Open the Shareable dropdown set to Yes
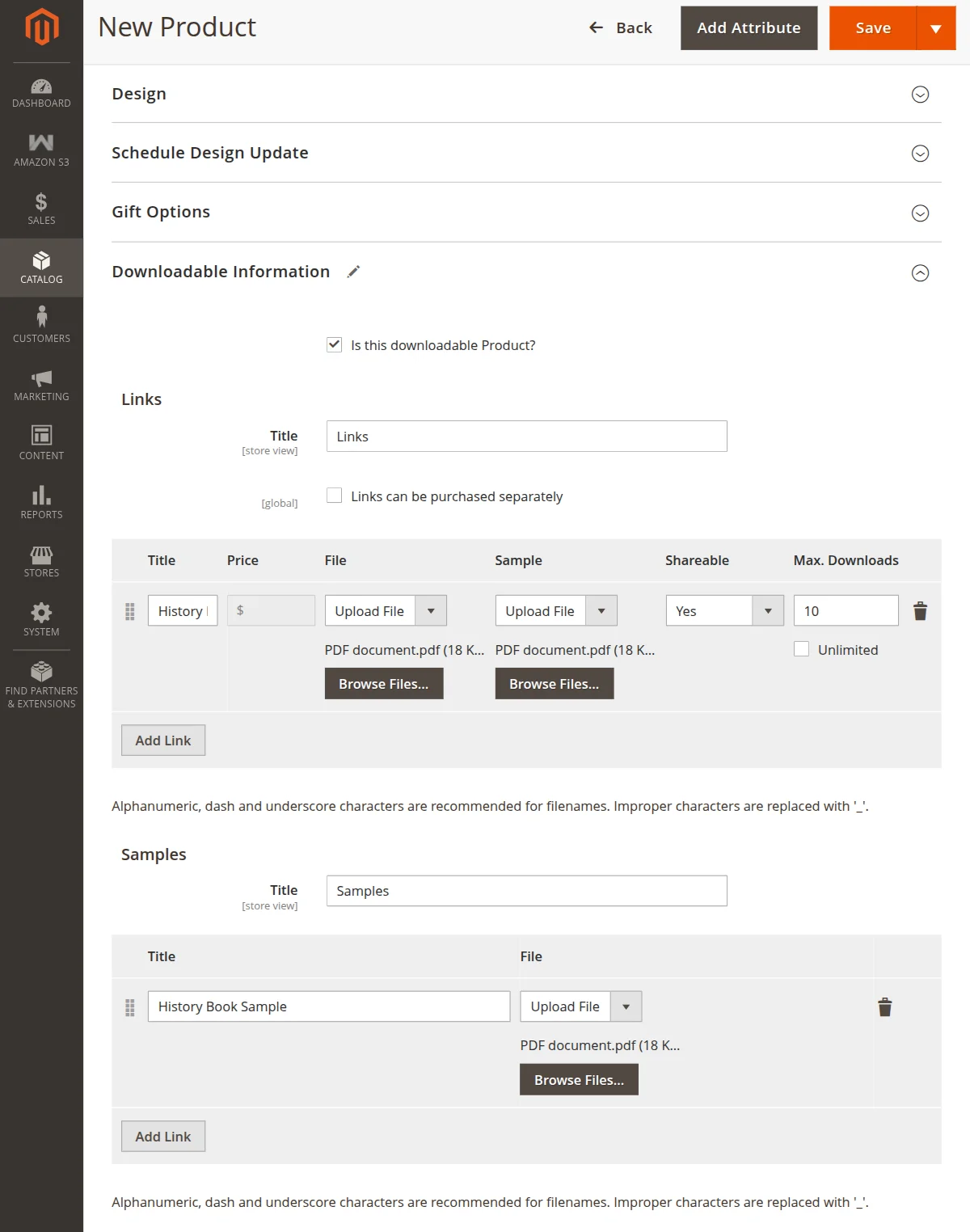Image resolution: width=970 pixels, height=1232 pixels. pyautogui.click(x=724, y=611)
